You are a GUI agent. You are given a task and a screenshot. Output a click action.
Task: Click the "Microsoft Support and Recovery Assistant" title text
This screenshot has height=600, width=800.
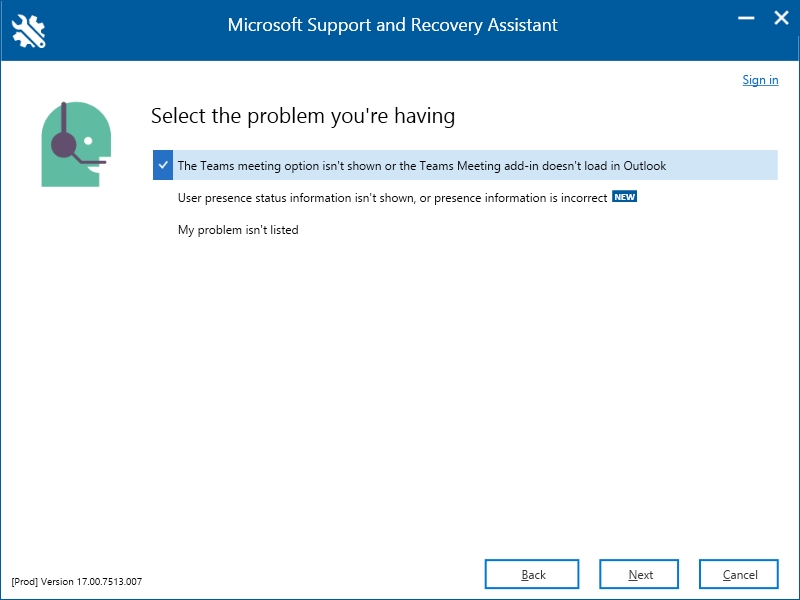[x=393, y=24]
